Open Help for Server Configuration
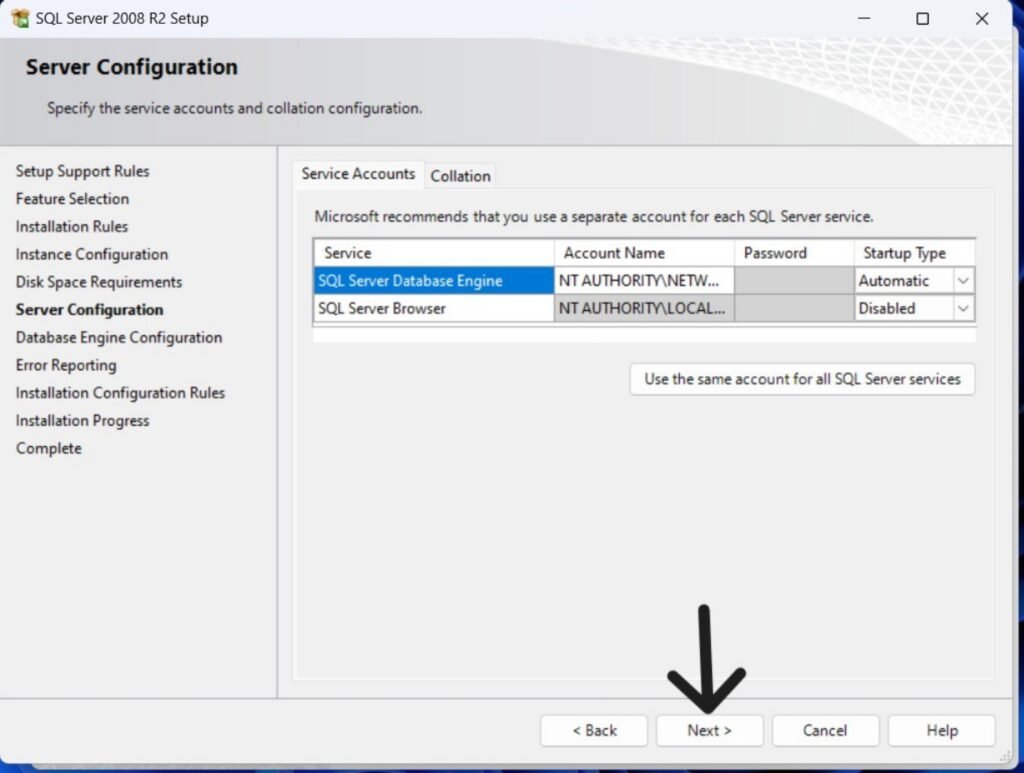Image resolution: width=1024 pixels, height=773 pixels. coord(941,730)
